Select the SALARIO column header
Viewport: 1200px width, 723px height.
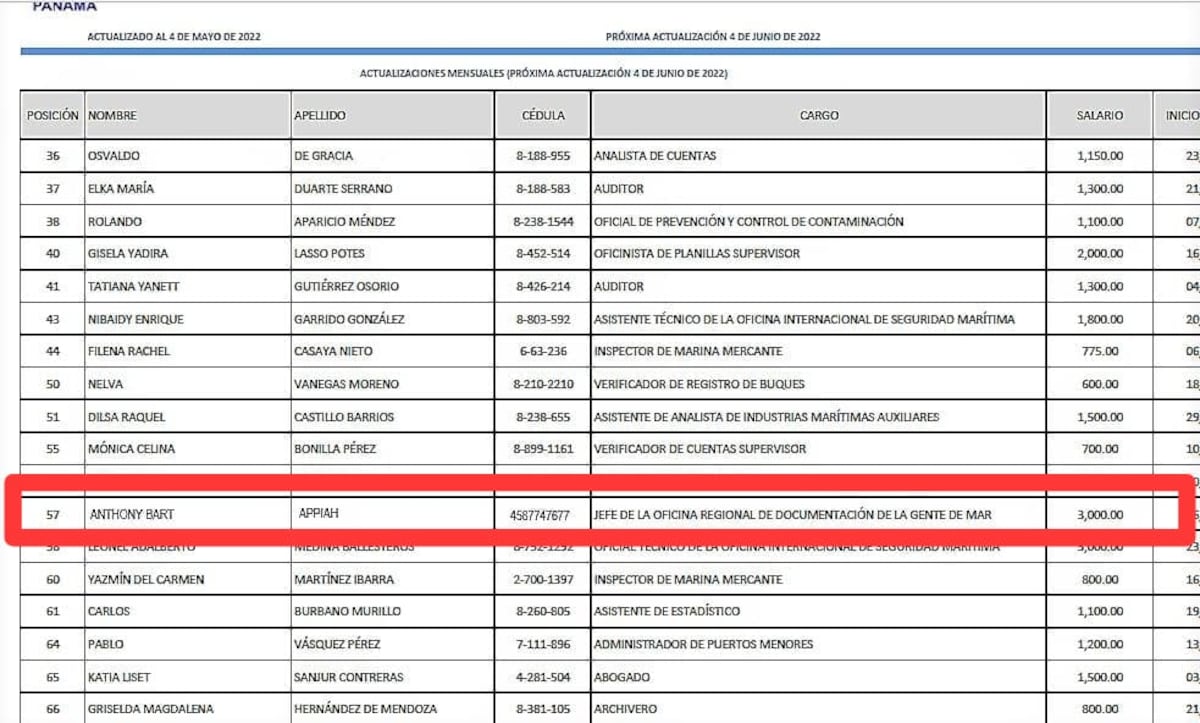tap(1097, 114)
